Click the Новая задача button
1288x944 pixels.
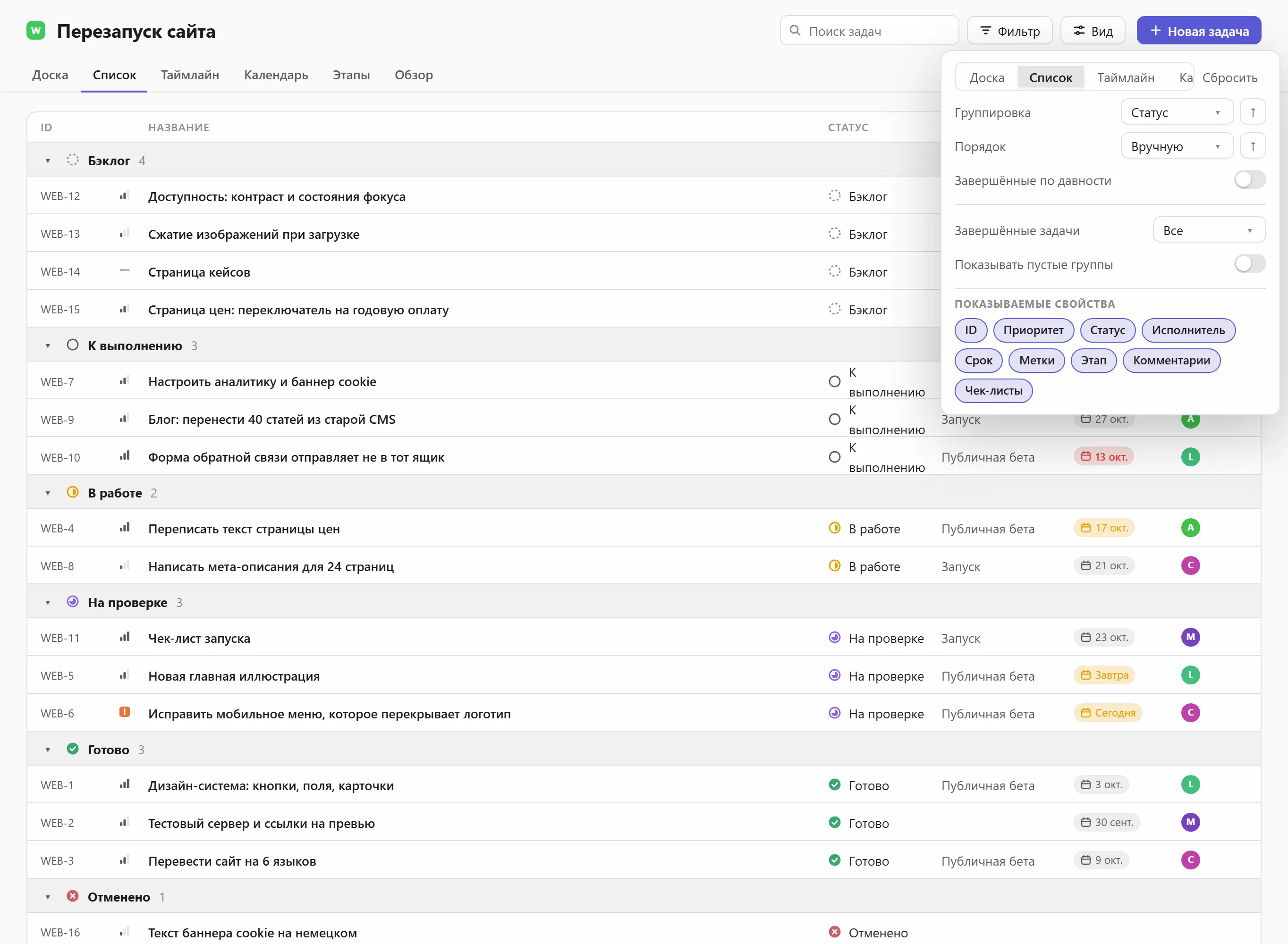click(x=1199, y=31)
